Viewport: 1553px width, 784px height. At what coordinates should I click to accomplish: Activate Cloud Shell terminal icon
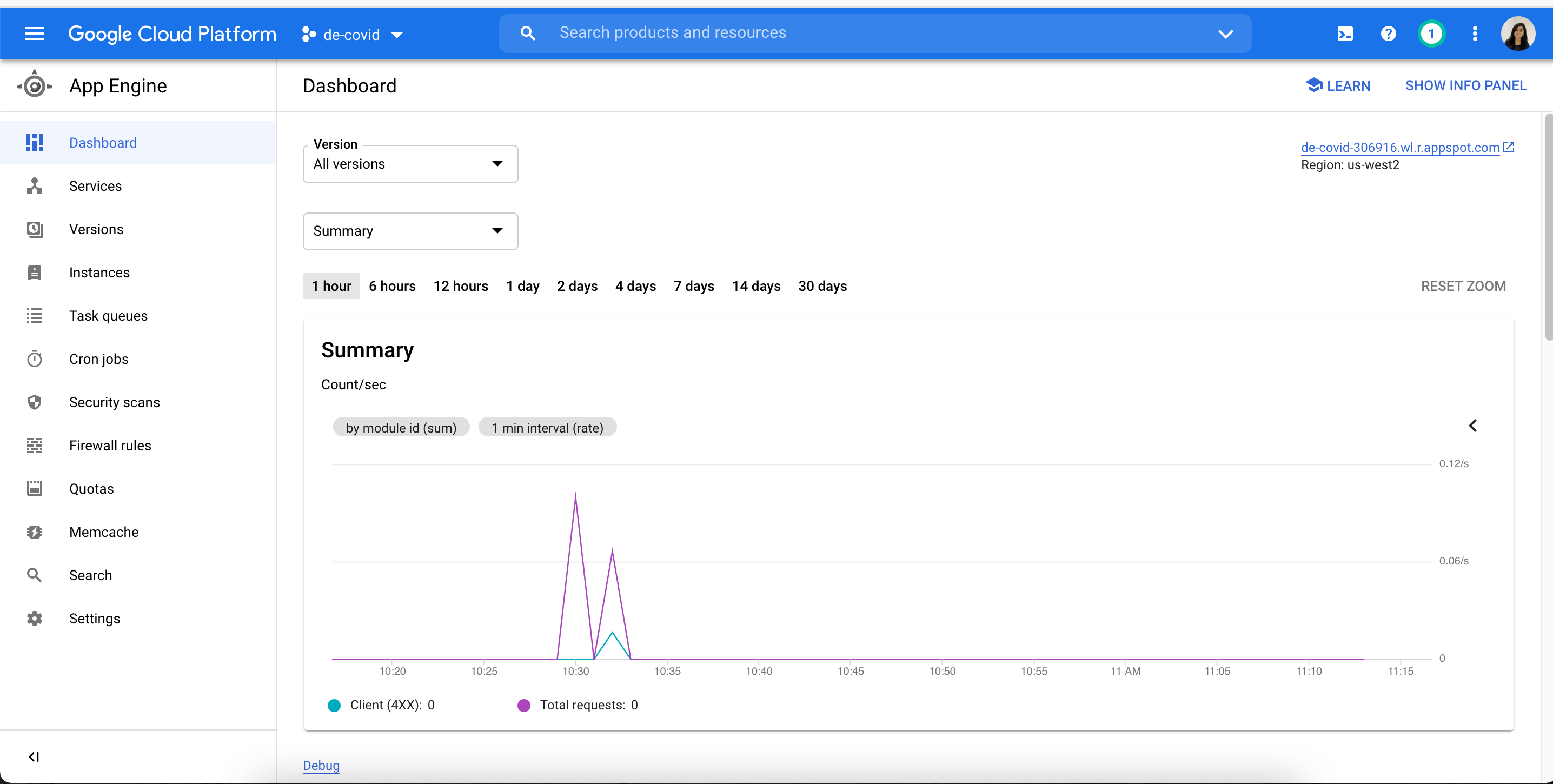(x=1345, y=34)
